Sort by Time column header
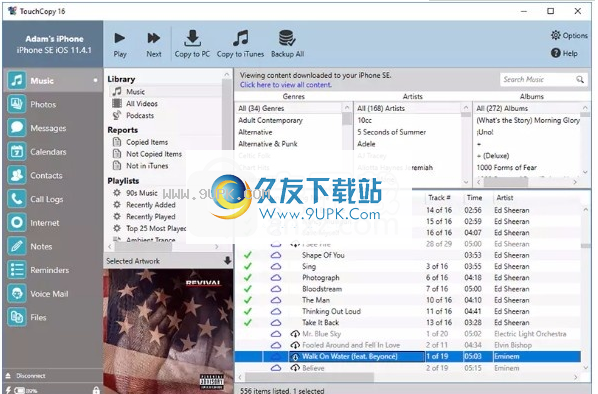The height and width of the screenshot is (394, 598). [x=474, y=198]
